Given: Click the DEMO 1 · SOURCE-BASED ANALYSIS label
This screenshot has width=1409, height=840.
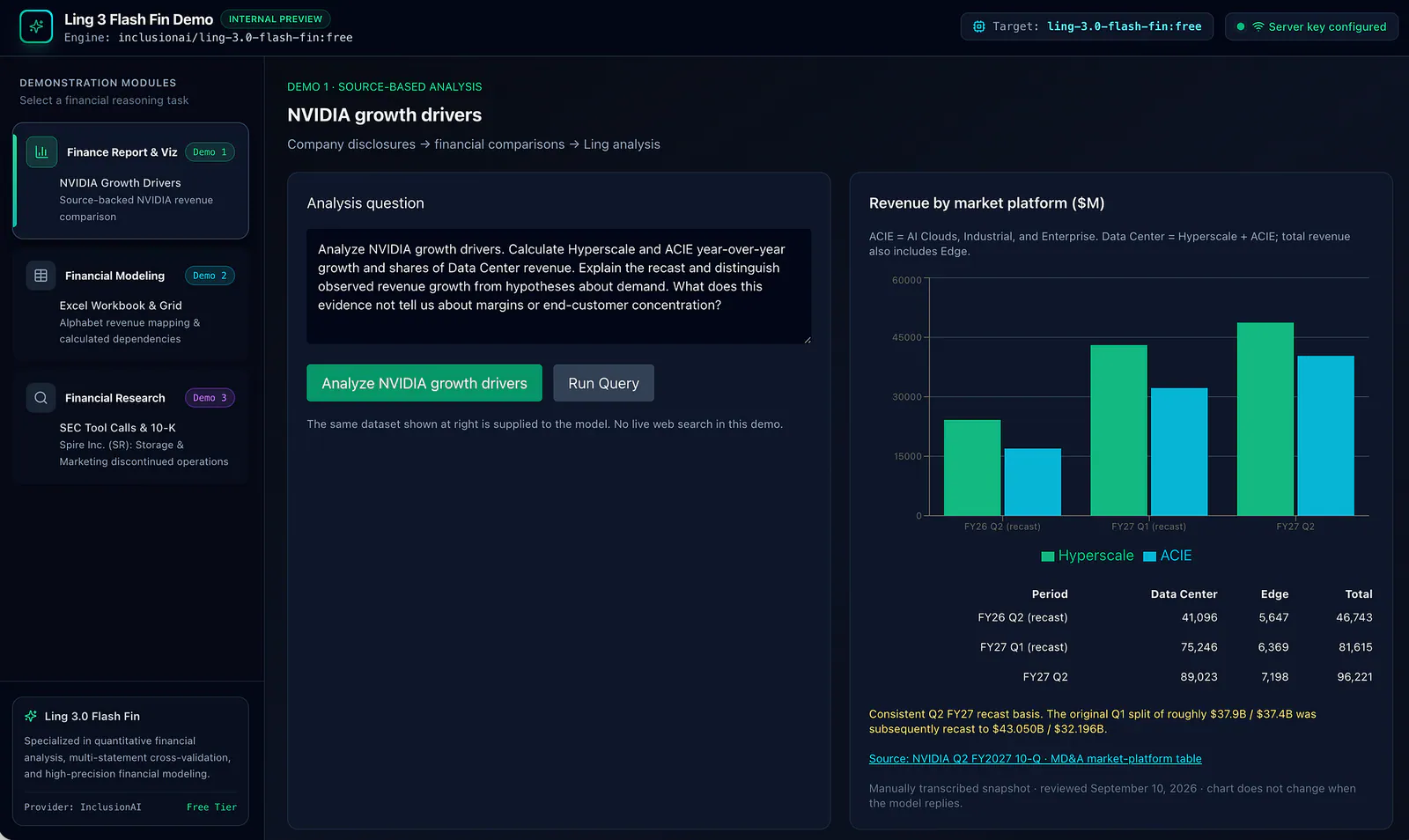Looking at the screenshot, I should coord(384,87).
